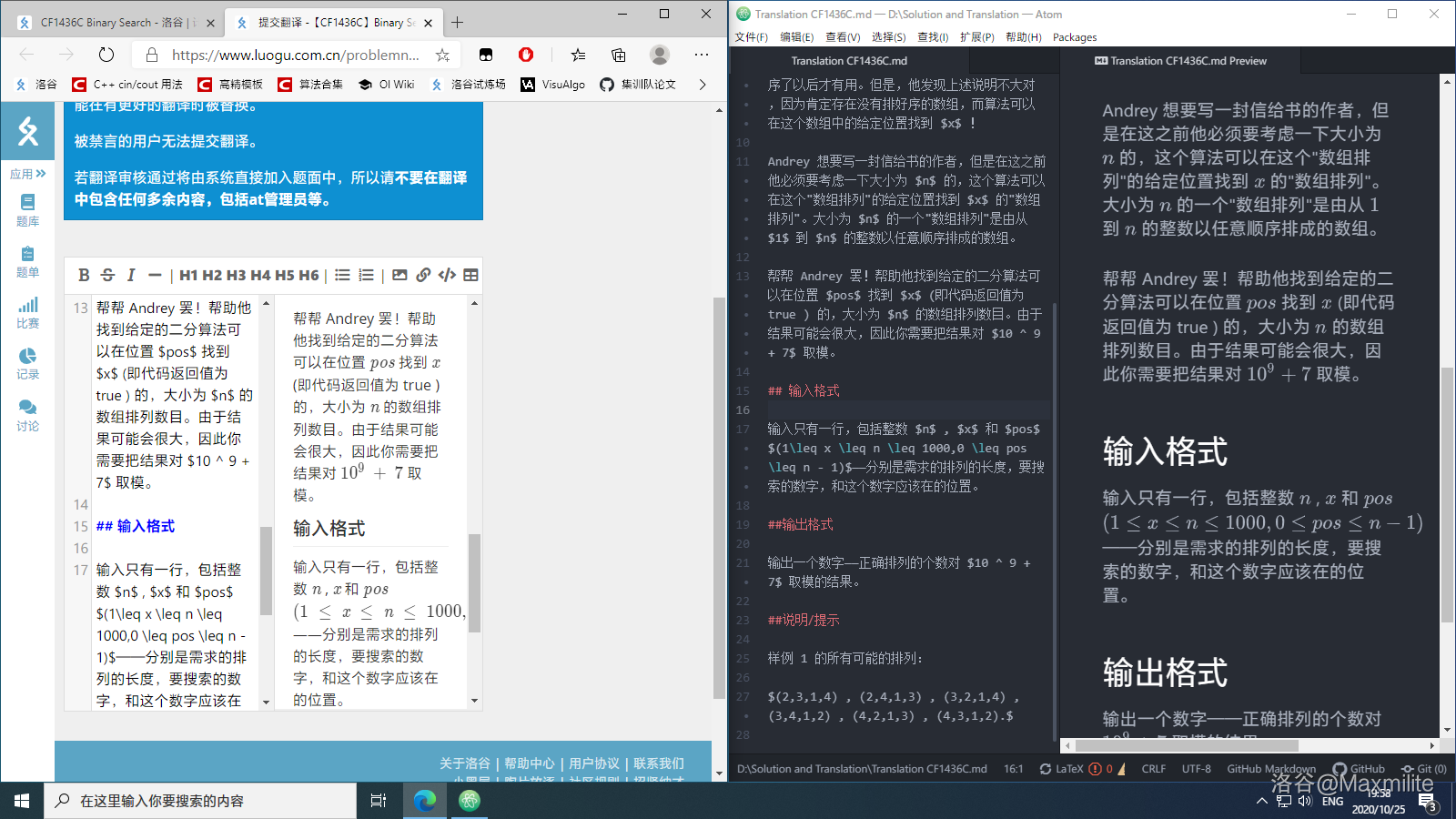This screenshot has height=819, width=1456.
Task: Open Edge settings and more menu
Action: 701,55
